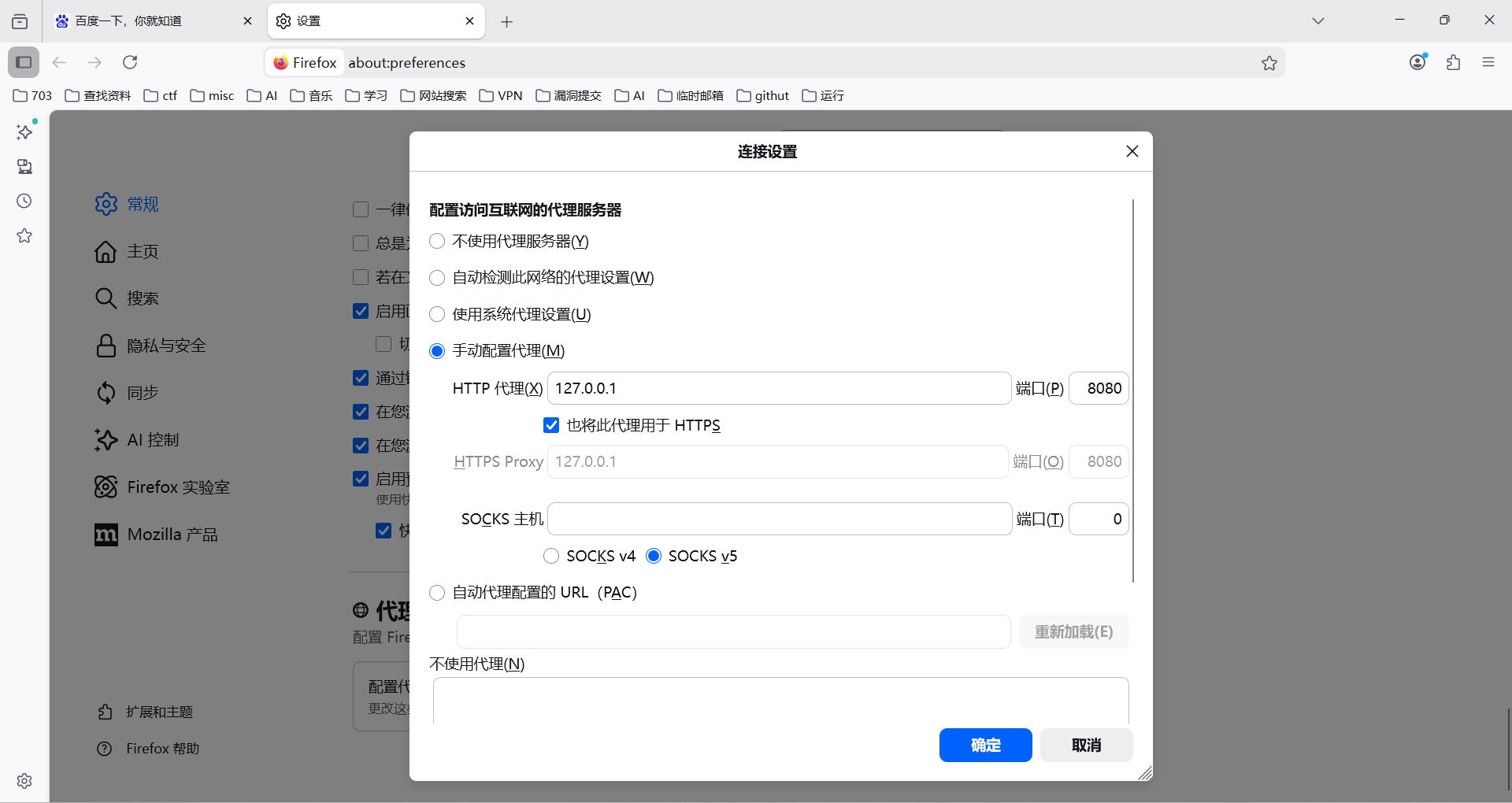1512x803 pixels.
Task: Click the HTTP 代理 address field
Action: [779, 389]
